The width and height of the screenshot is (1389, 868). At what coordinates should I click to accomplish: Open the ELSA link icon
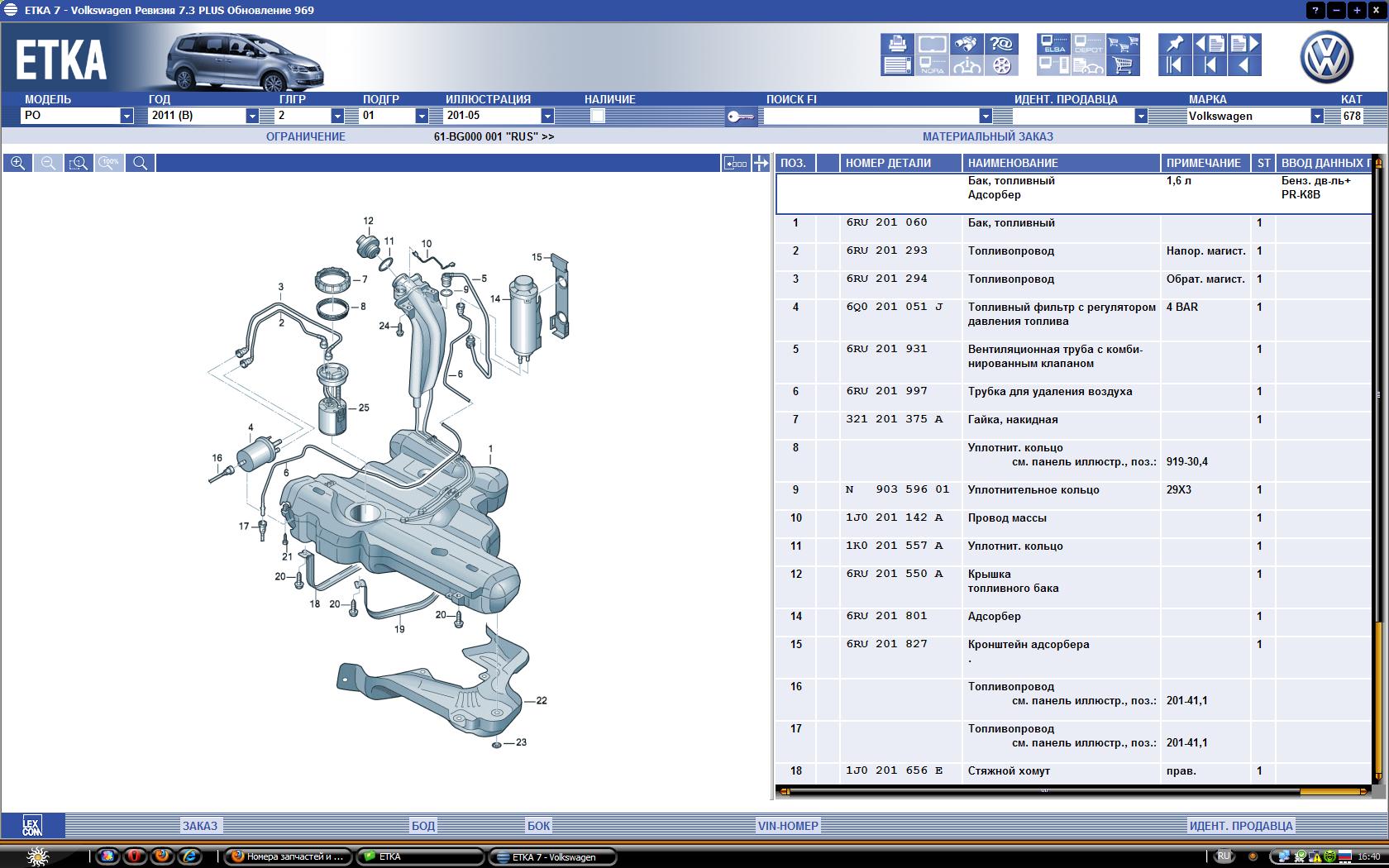[1054, 44]
